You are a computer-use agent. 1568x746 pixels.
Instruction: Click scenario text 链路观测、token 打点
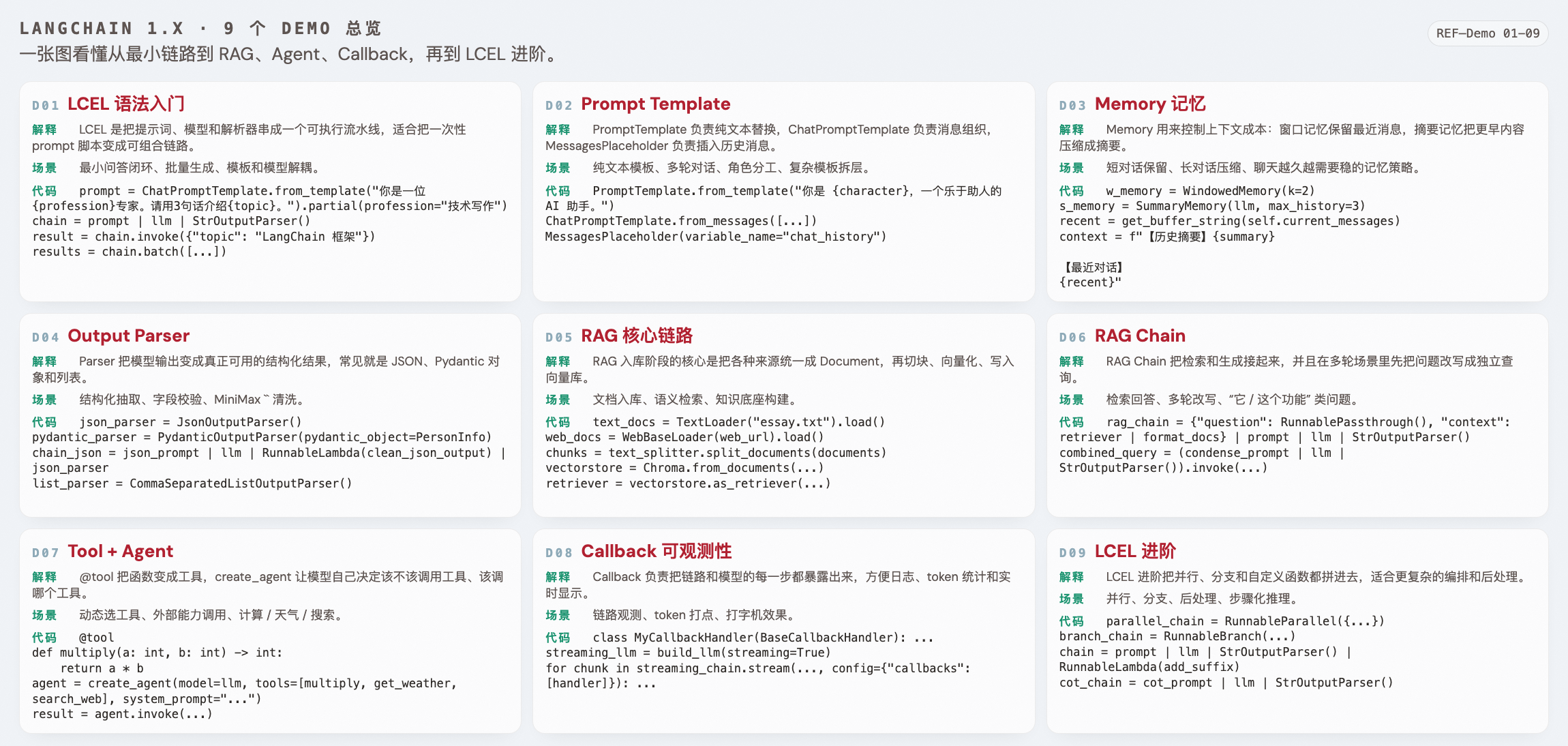[694, 615]
